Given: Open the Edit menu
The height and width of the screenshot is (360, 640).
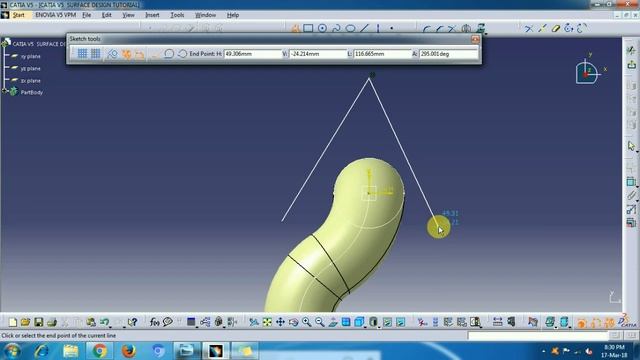Looking at the screenshot, I should point(107,15).
